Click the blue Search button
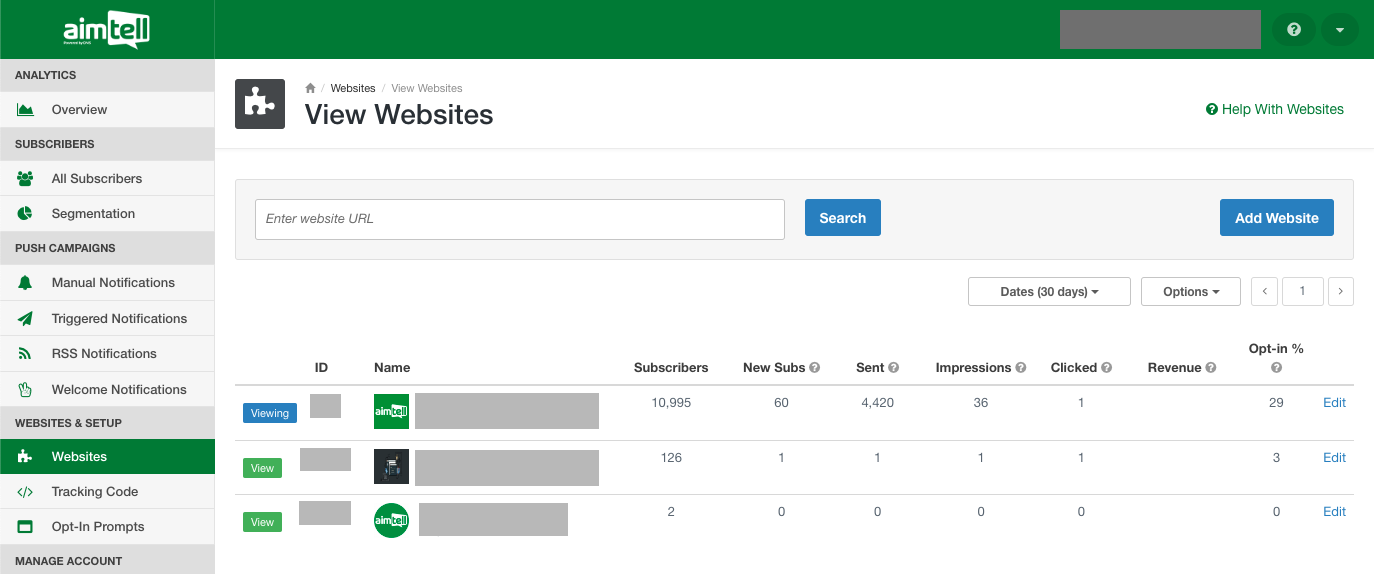The image size is (1374, 574). (842, 218)
